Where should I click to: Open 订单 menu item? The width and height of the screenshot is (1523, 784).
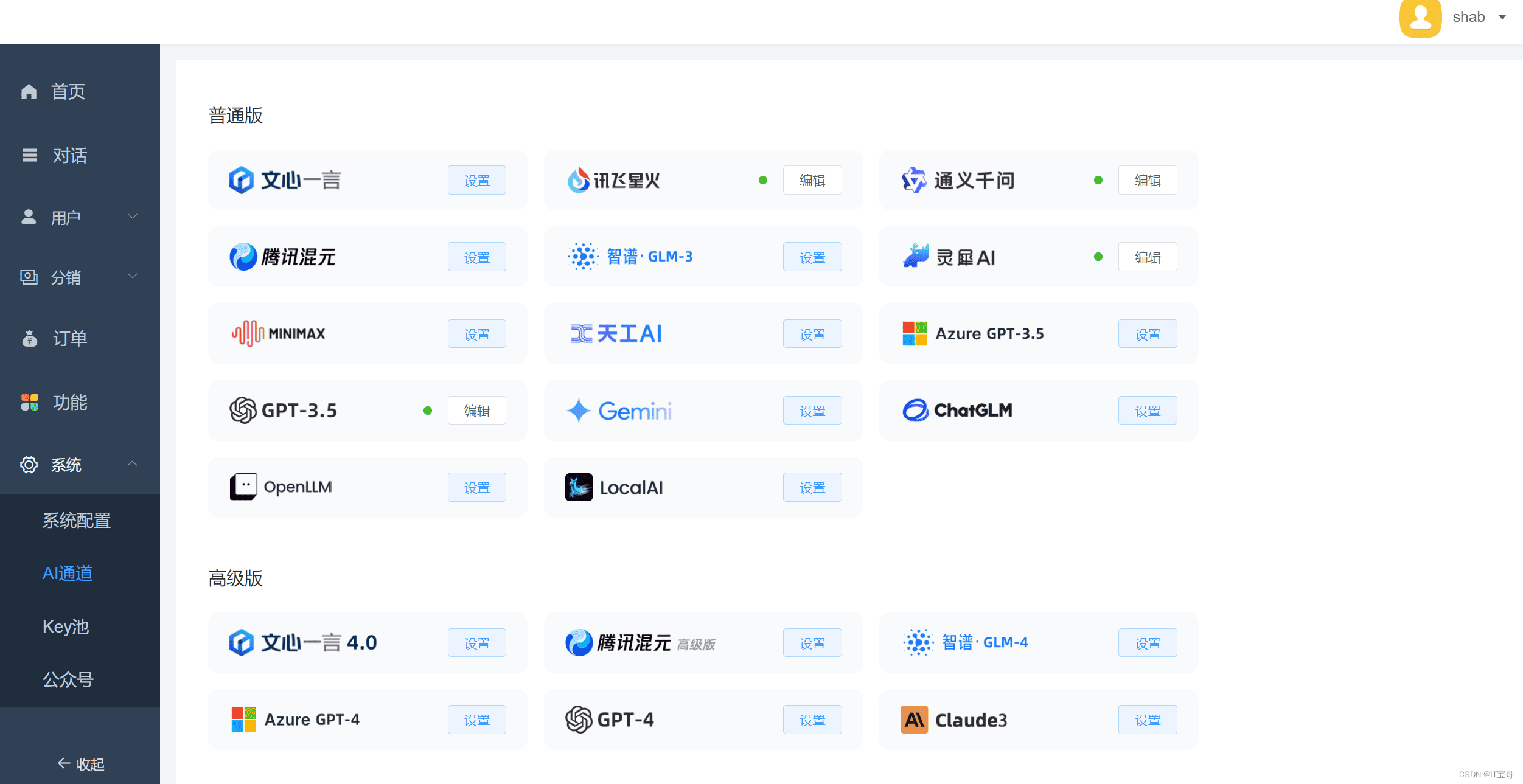[70, 338]
